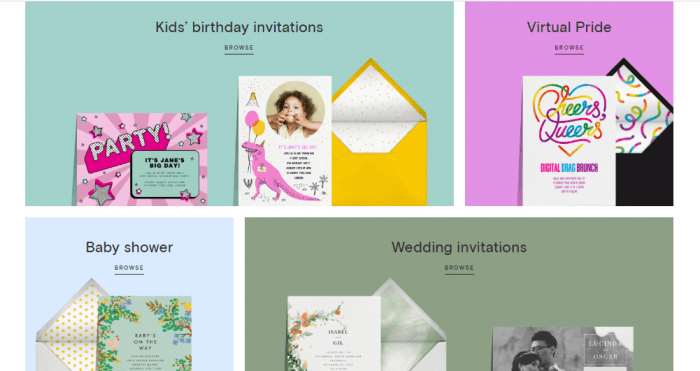Click the It's Jane's Big Day text box
The width and height of the screenshot is (700, 371).
click(165, 175)
